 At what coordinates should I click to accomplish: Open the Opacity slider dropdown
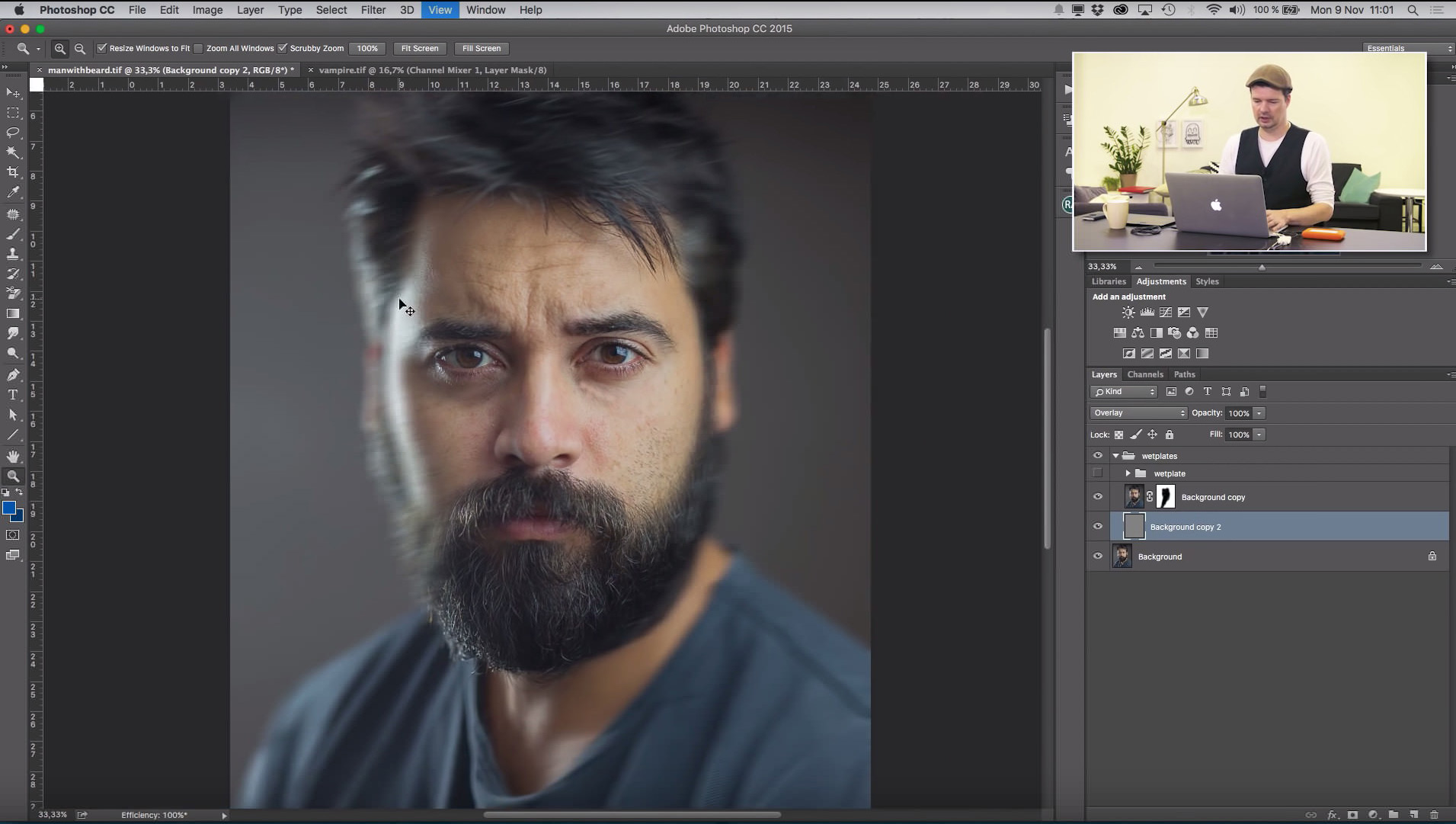(x=1259, y=413)
